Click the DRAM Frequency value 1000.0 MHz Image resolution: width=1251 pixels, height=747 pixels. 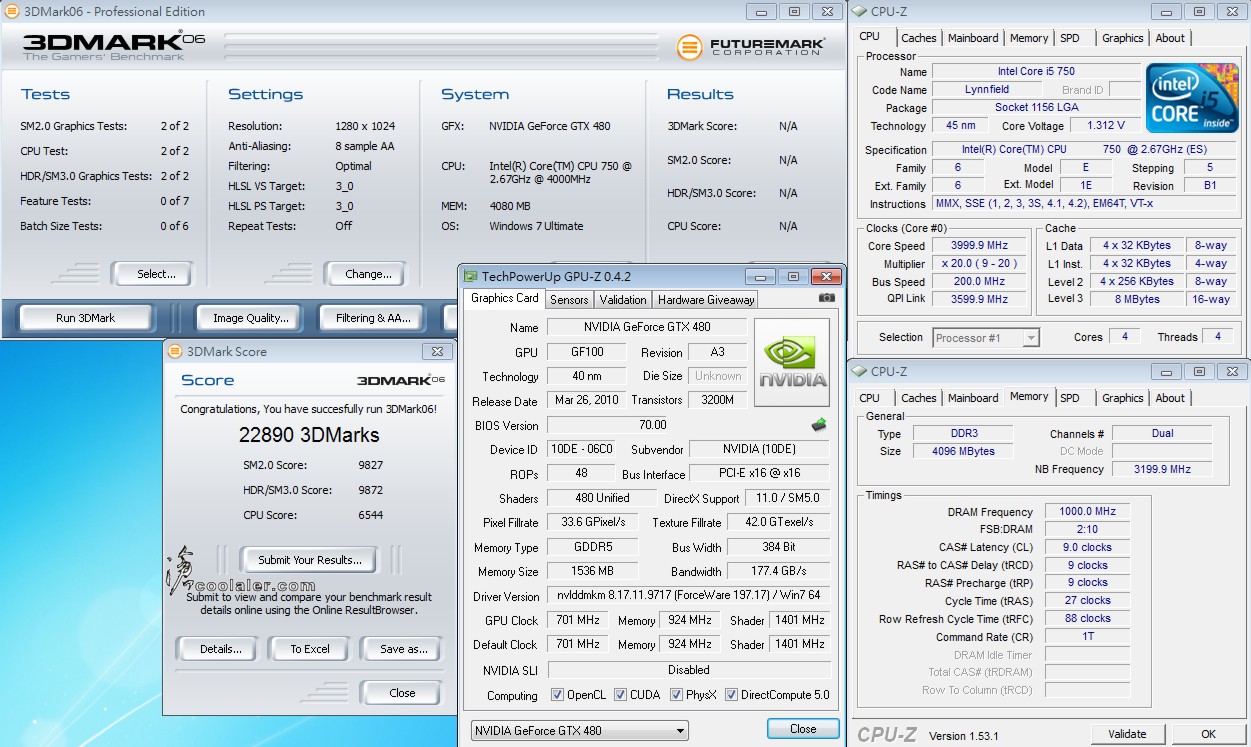point(1087,512)
